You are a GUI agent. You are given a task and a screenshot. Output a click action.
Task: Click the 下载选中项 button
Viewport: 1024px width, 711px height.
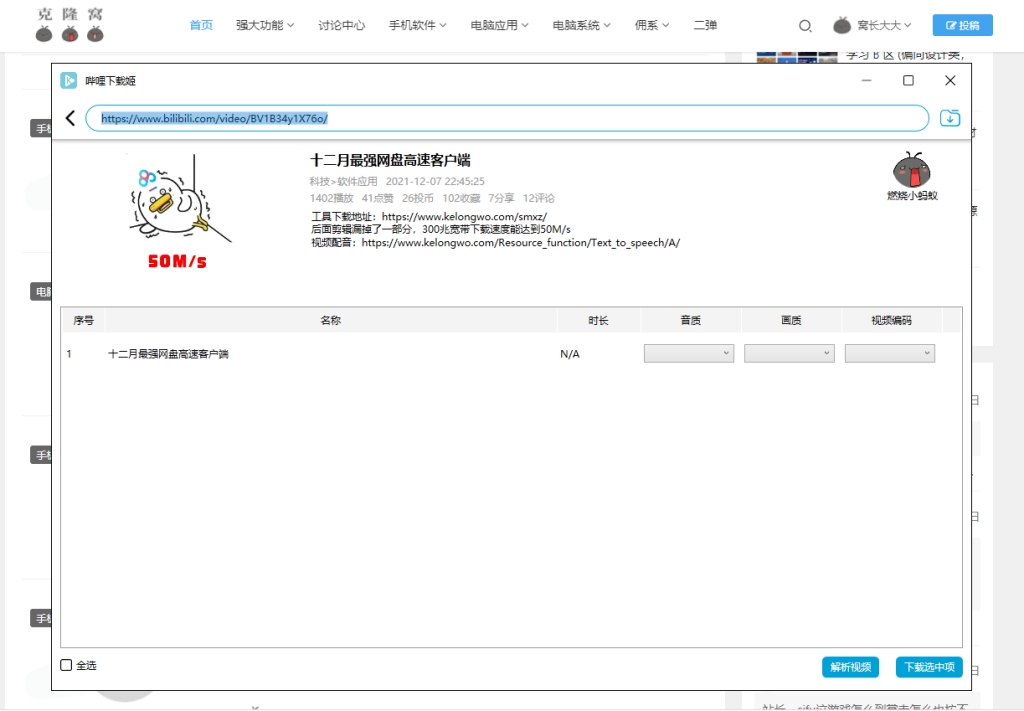[929, 667]
